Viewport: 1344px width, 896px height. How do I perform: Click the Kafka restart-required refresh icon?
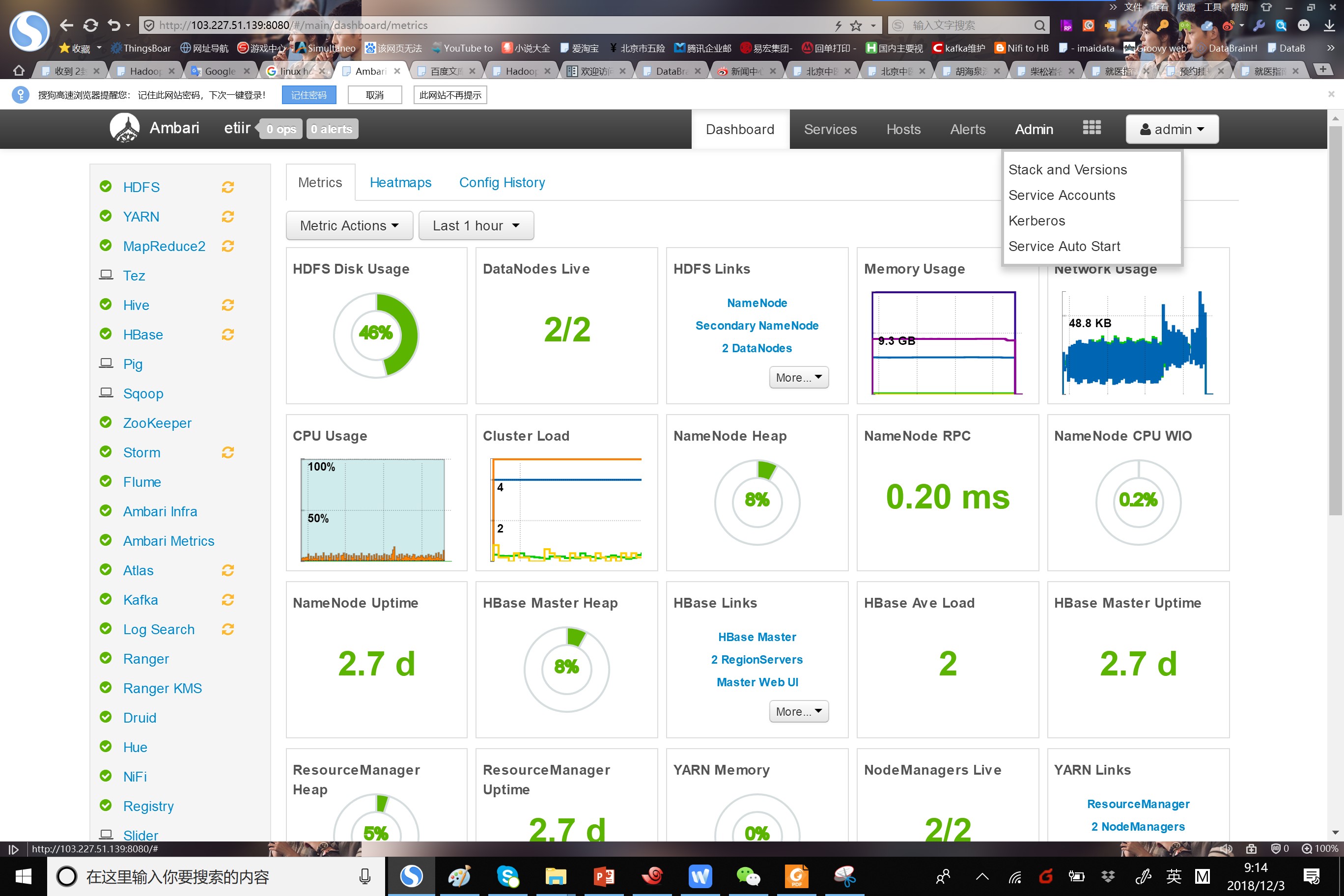(227, 599)
